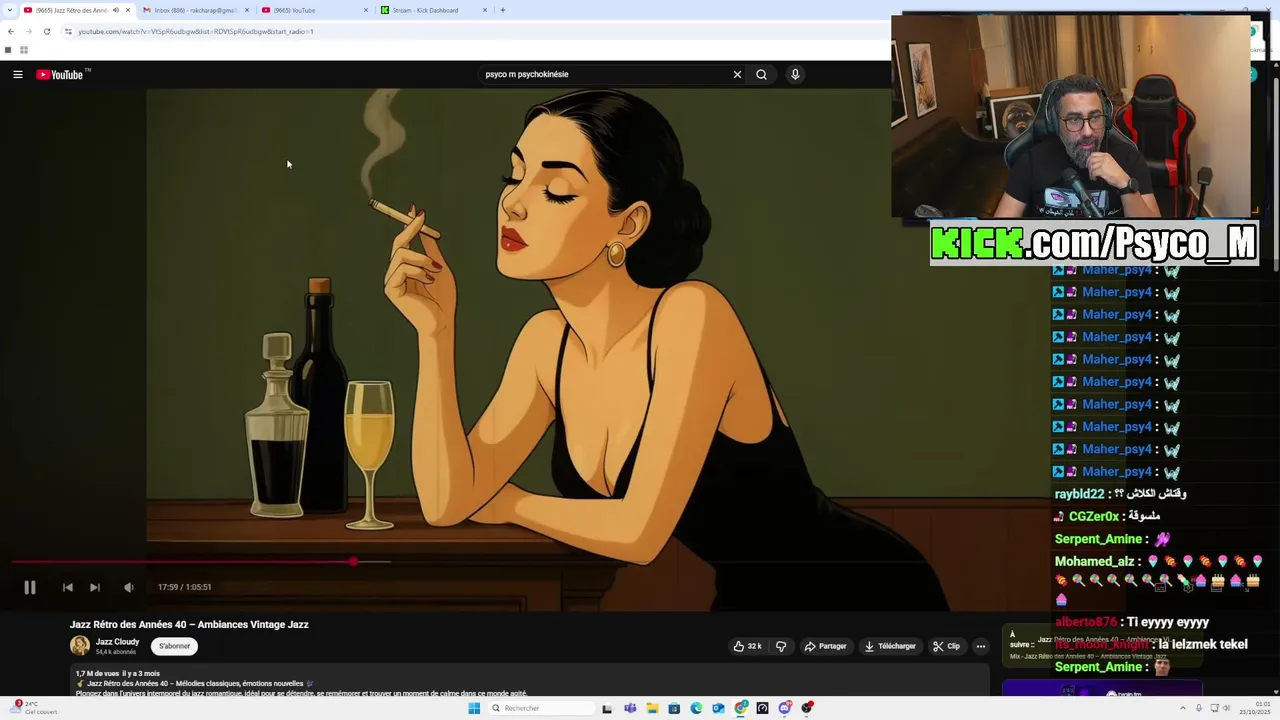Switch to Chrome on the taskbar
1280x720 pixels.
point(741,708)
